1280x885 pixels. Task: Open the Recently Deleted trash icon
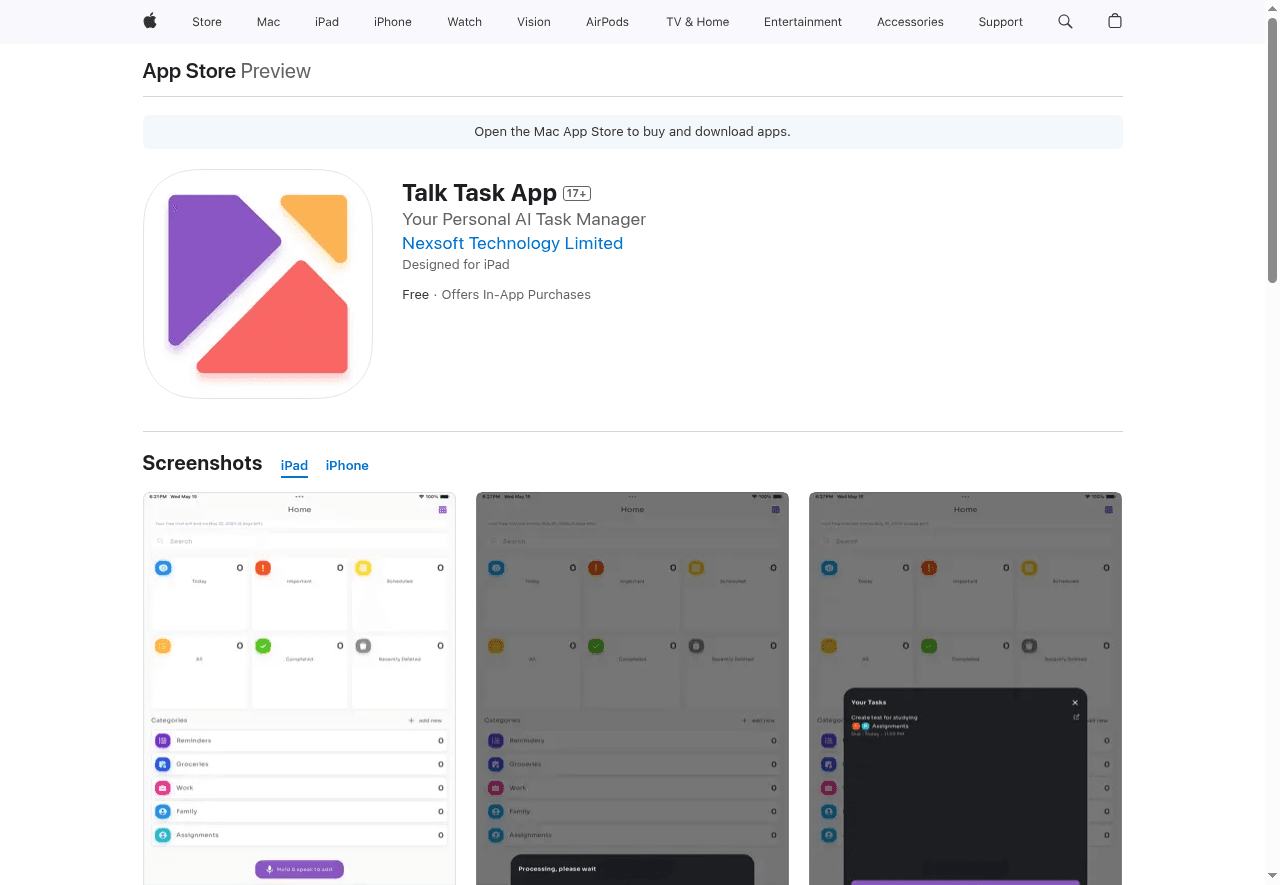pos(363,646)
